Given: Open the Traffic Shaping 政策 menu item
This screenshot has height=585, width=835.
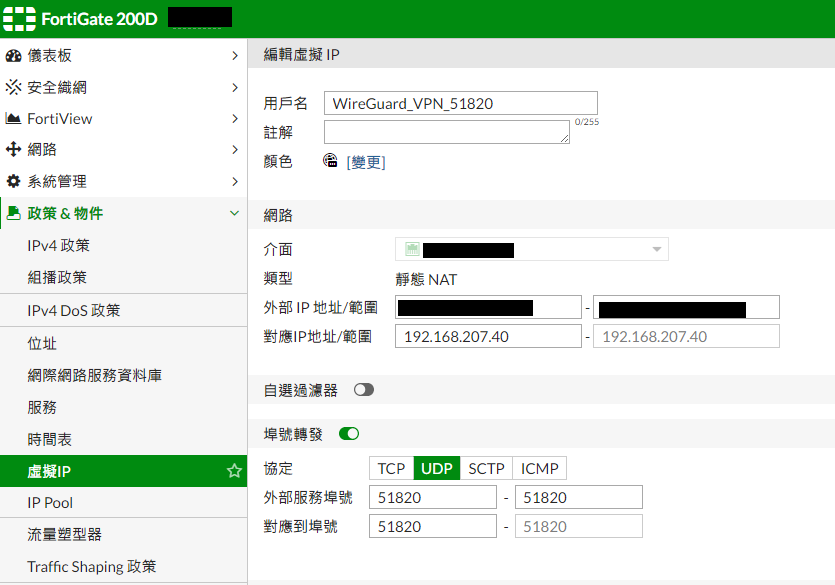Looking at the screenshot, I should (x=124, y=566).
